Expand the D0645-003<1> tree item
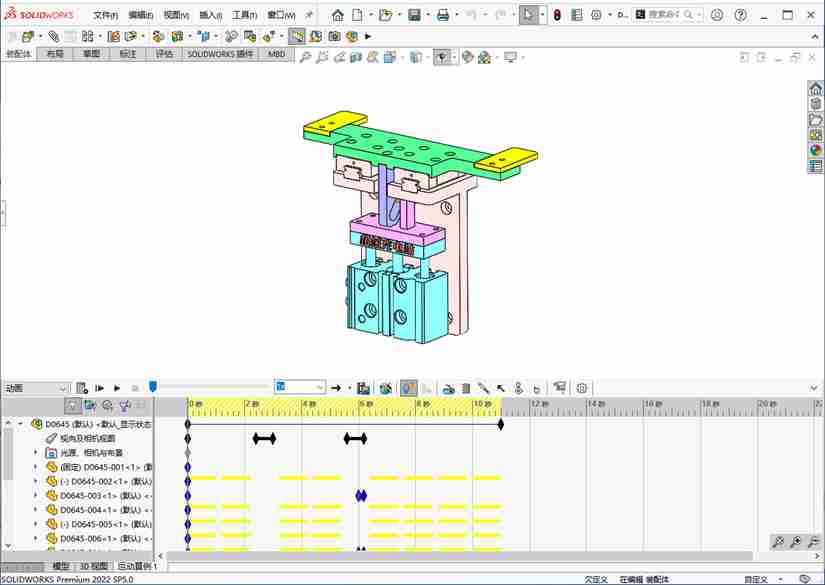 36,495
